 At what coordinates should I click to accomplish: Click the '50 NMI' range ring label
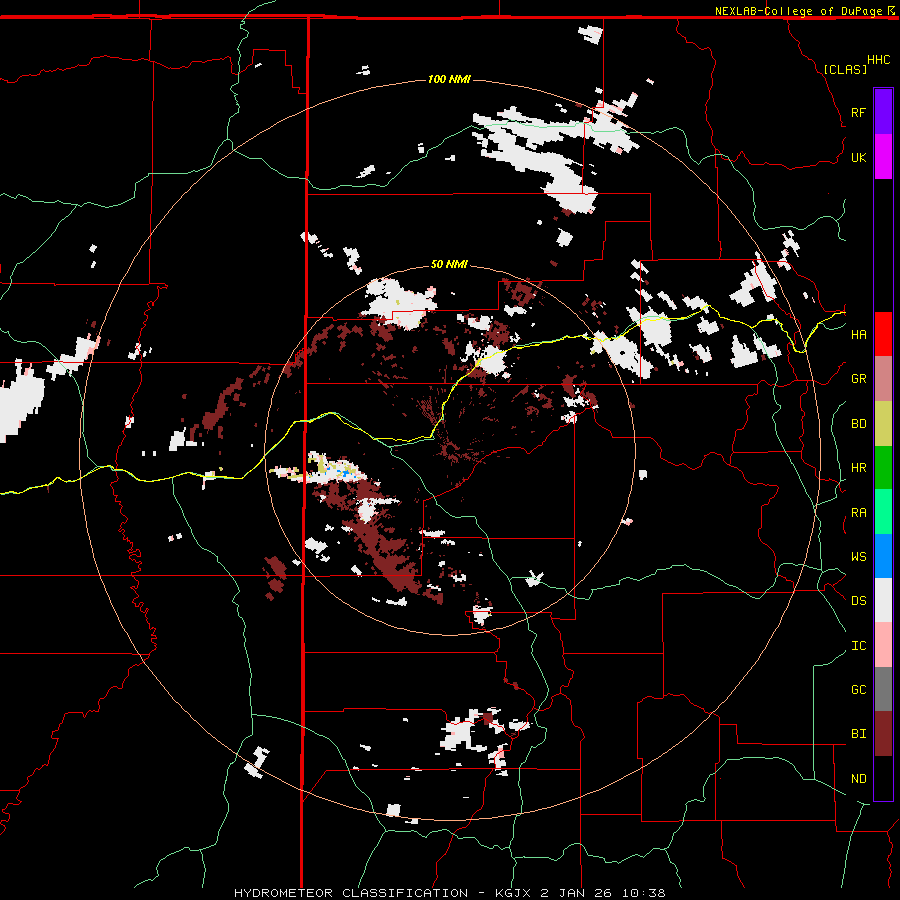coord(449,264)
